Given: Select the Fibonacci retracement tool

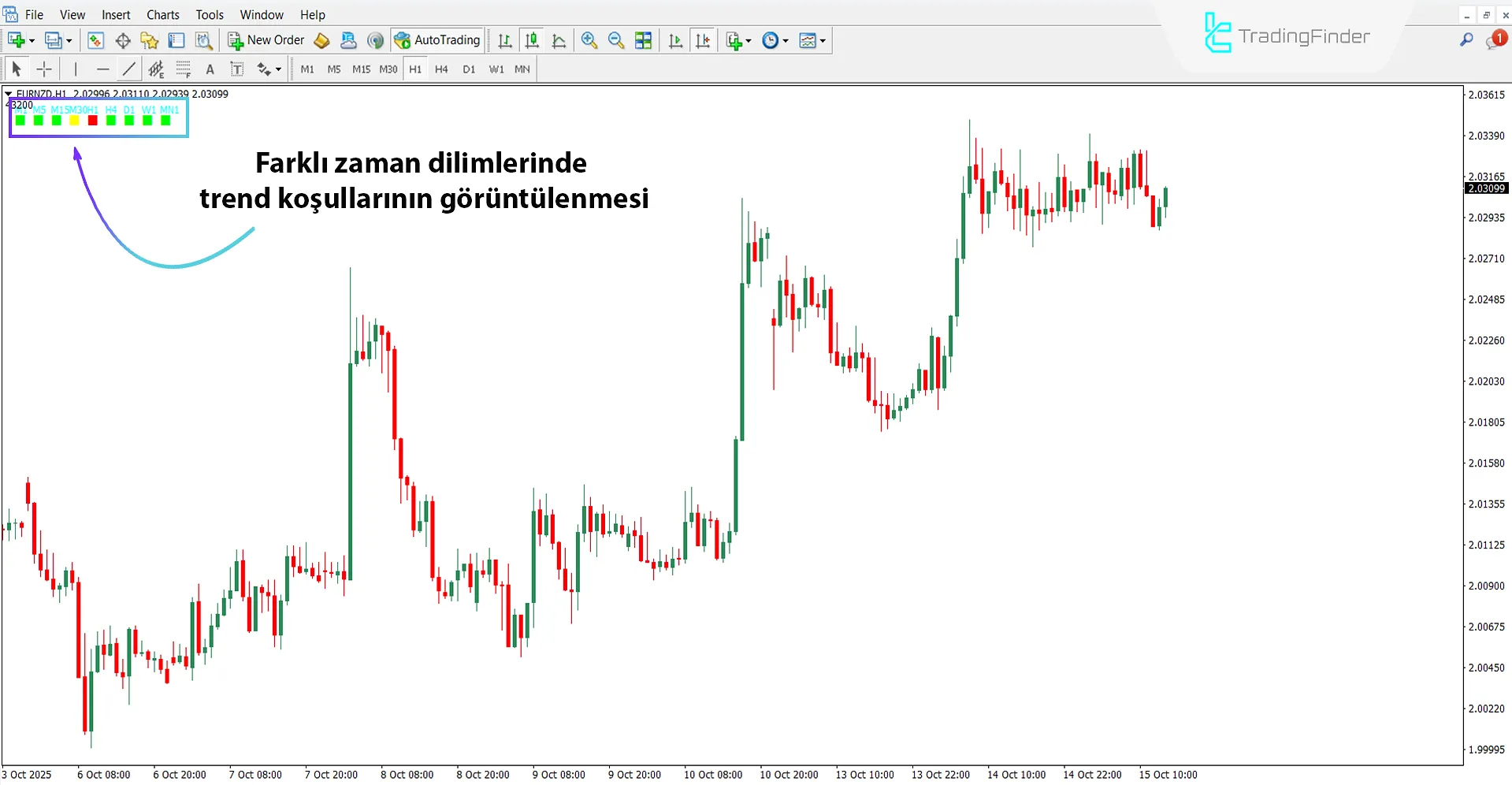Looking at the screenshot, I should (x=156, y=69).
